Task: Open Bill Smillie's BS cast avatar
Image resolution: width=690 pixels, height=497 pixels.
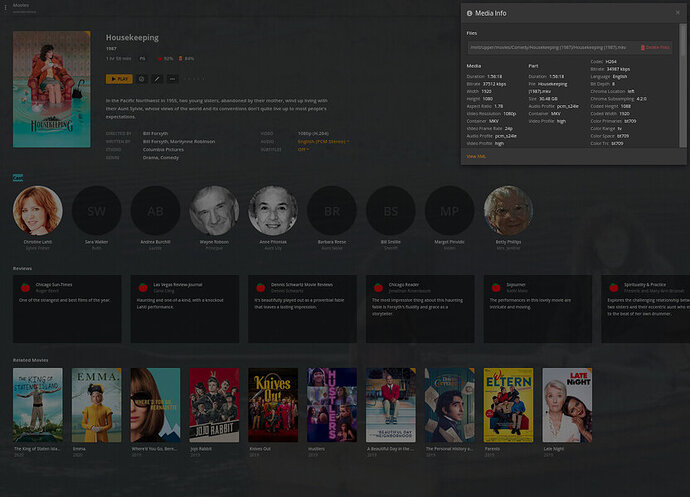Action: (x=391, y=210)
